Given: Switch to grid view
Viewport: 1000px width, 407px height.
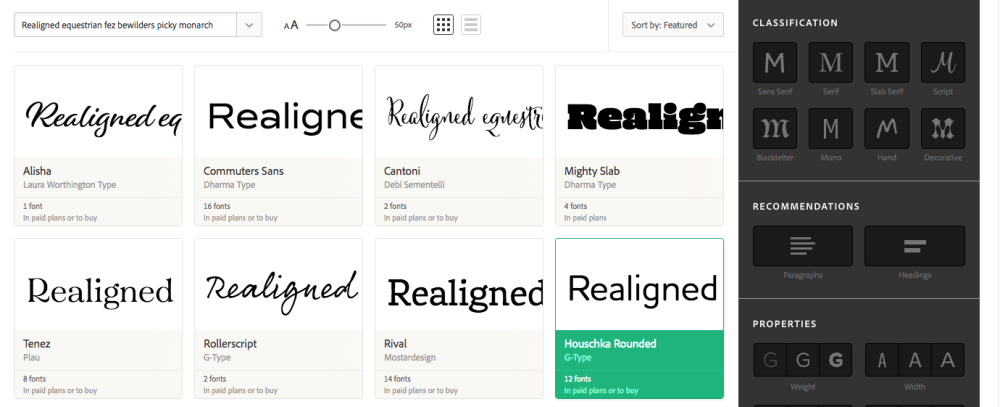Looking at the screenshot, I should pyautogui.click(x=443, y=25).
